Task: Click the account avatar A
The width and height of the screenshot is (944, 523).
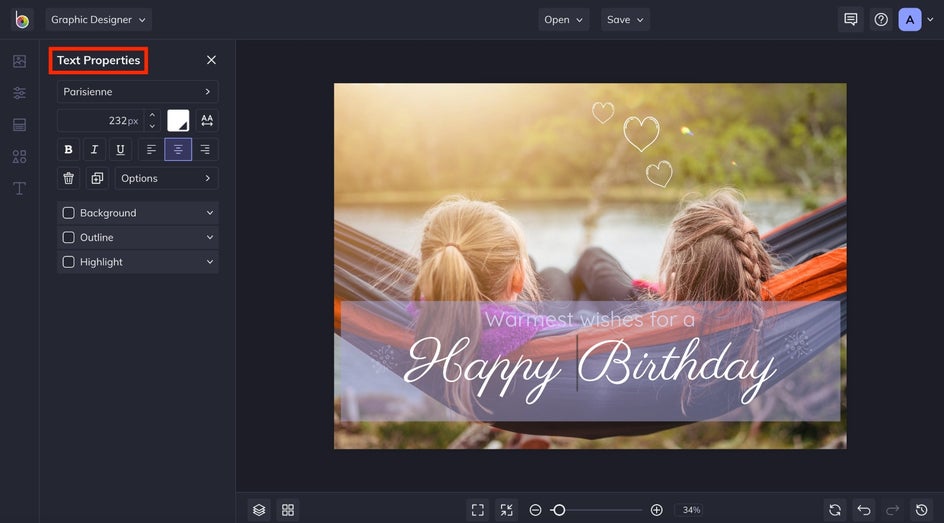Action: [910, 20]
